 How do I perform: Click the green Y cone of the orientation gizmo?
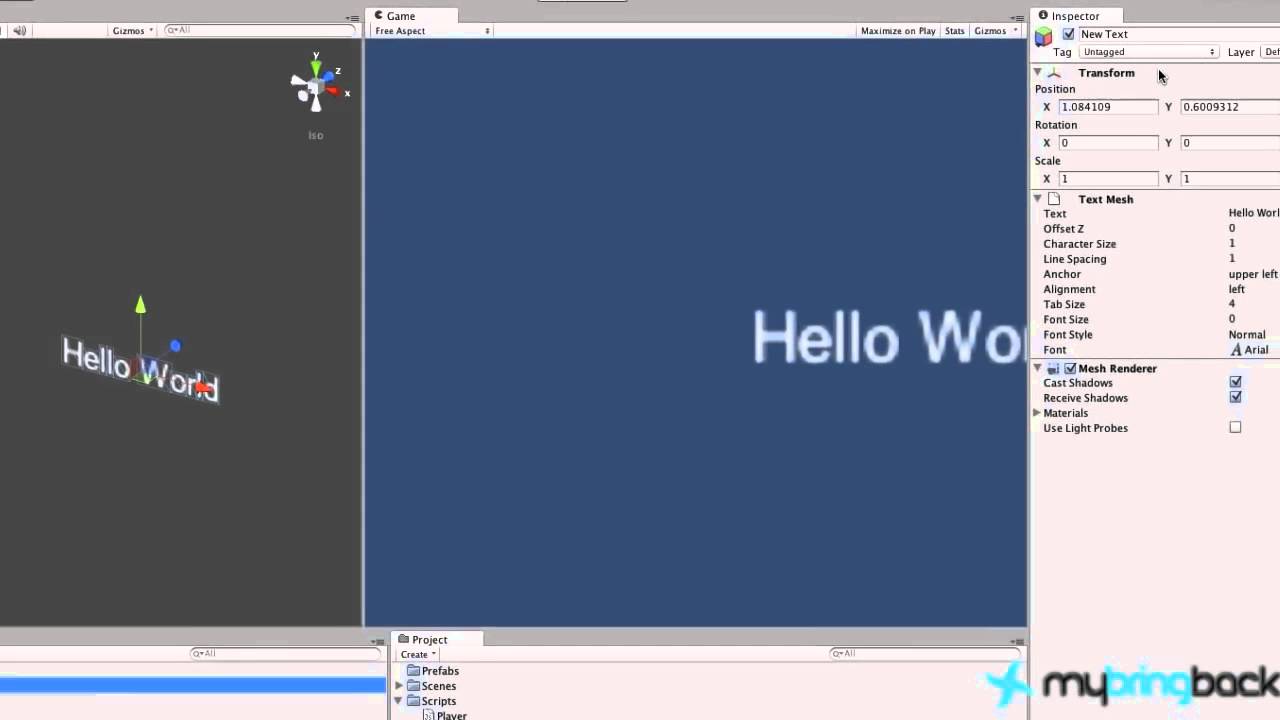316,69
